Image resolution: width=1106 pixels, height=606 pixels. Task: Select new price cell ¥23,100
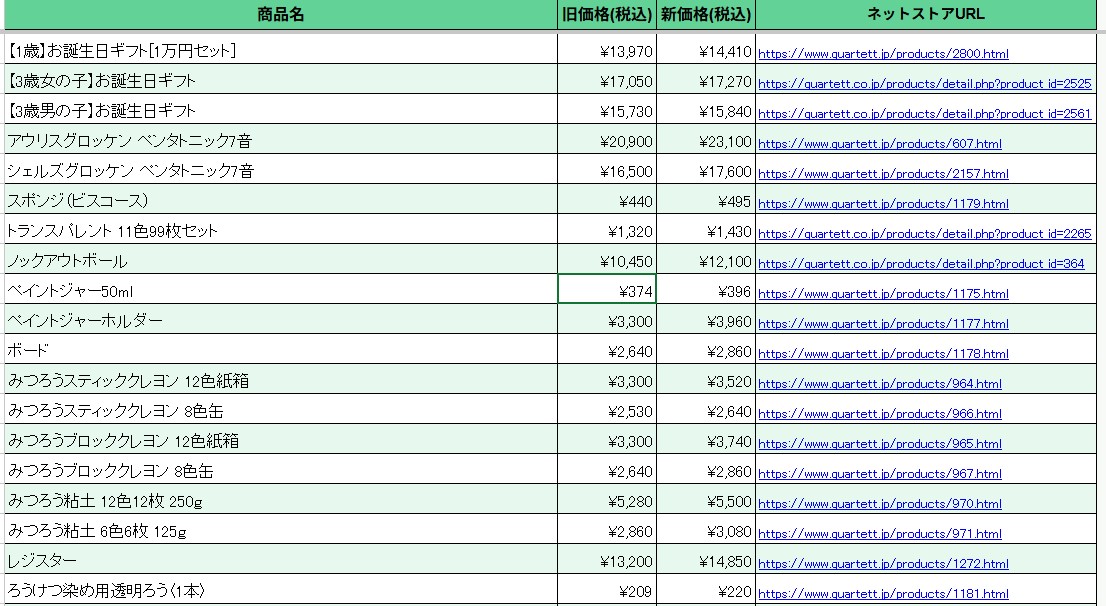[x=705, y=140]
